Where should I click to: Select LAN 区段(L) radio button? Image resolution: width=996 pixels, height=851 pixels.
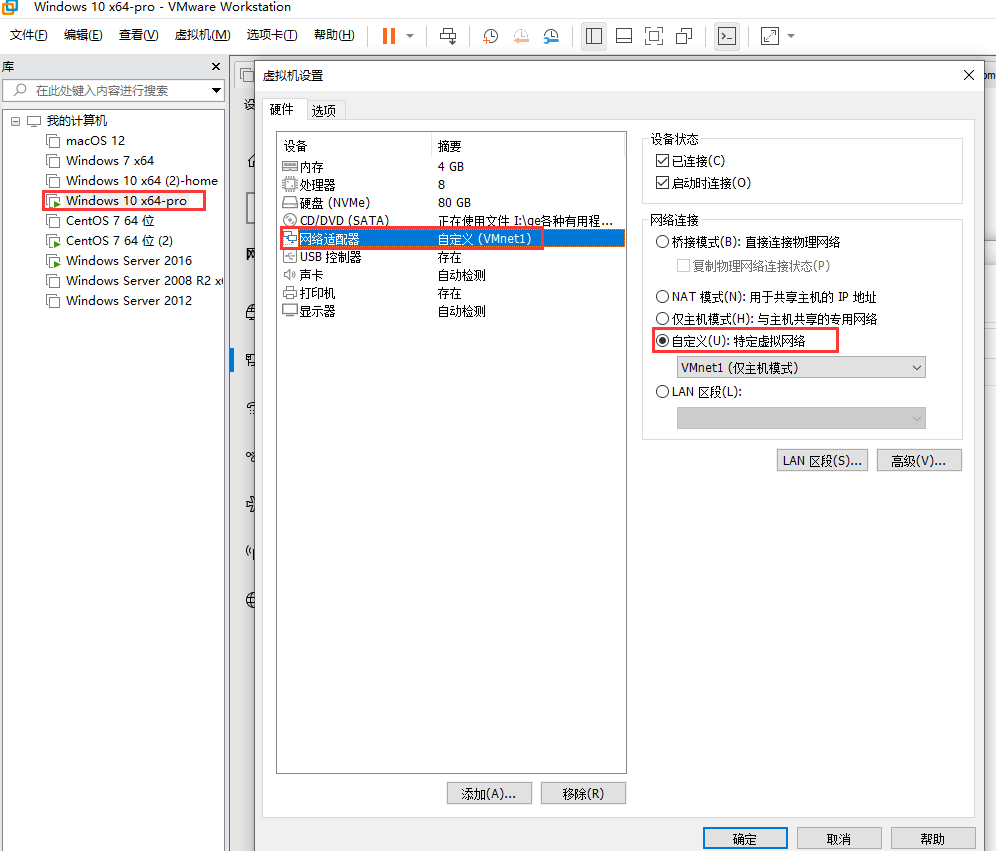[x=663, y=392]
